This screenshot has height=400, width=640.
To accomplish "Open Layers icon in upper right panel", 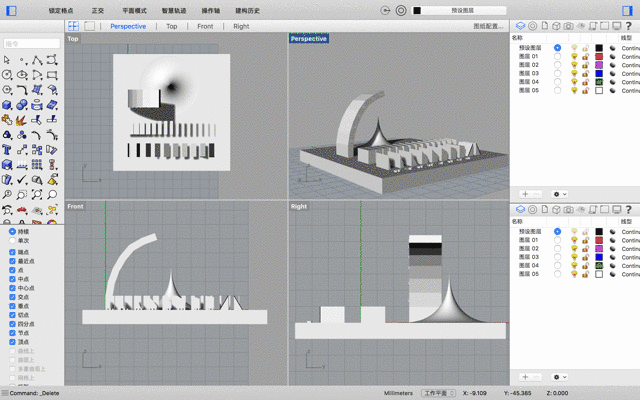I will click(520, 26).
